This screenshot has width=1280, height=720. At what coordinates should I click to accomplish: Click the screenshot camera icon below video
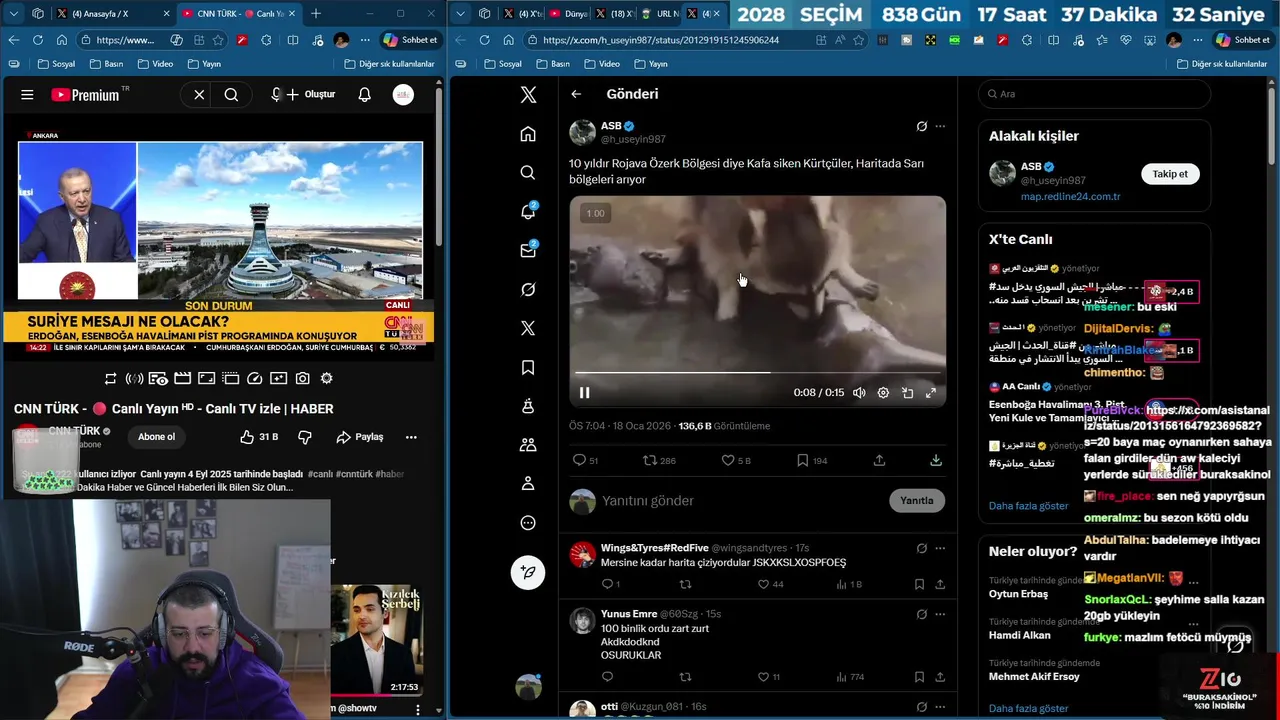302,379
